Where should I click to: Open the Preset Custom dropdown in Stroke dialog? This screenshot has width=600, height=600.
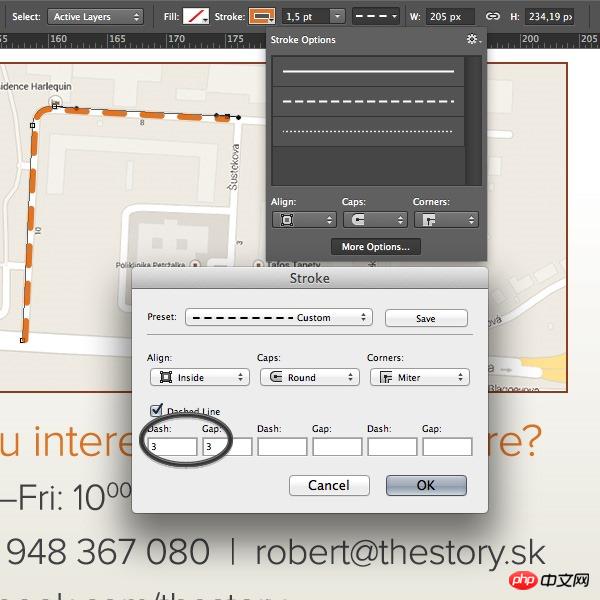pyautogui.click(x=279, y=318)
